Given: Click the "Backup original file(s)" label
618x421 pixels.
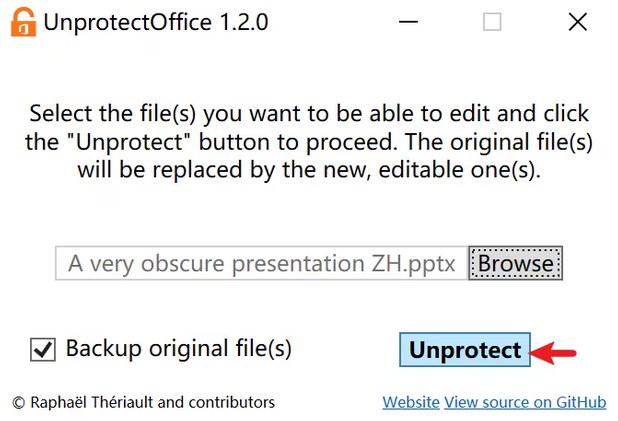Looking at the screenshot, I should coord(178,349).
